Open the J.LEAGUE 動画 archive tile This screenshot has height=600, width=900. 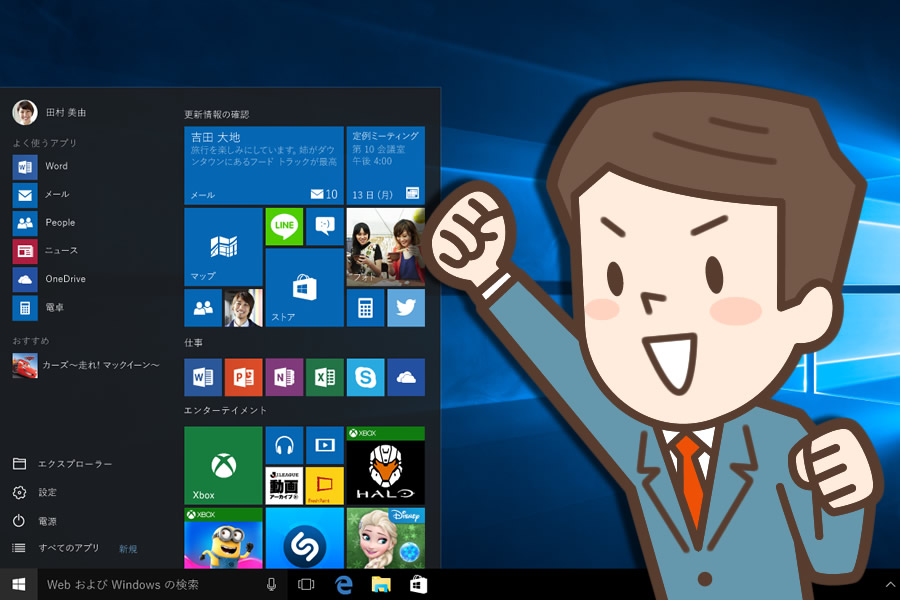click(x=284, y=486)
